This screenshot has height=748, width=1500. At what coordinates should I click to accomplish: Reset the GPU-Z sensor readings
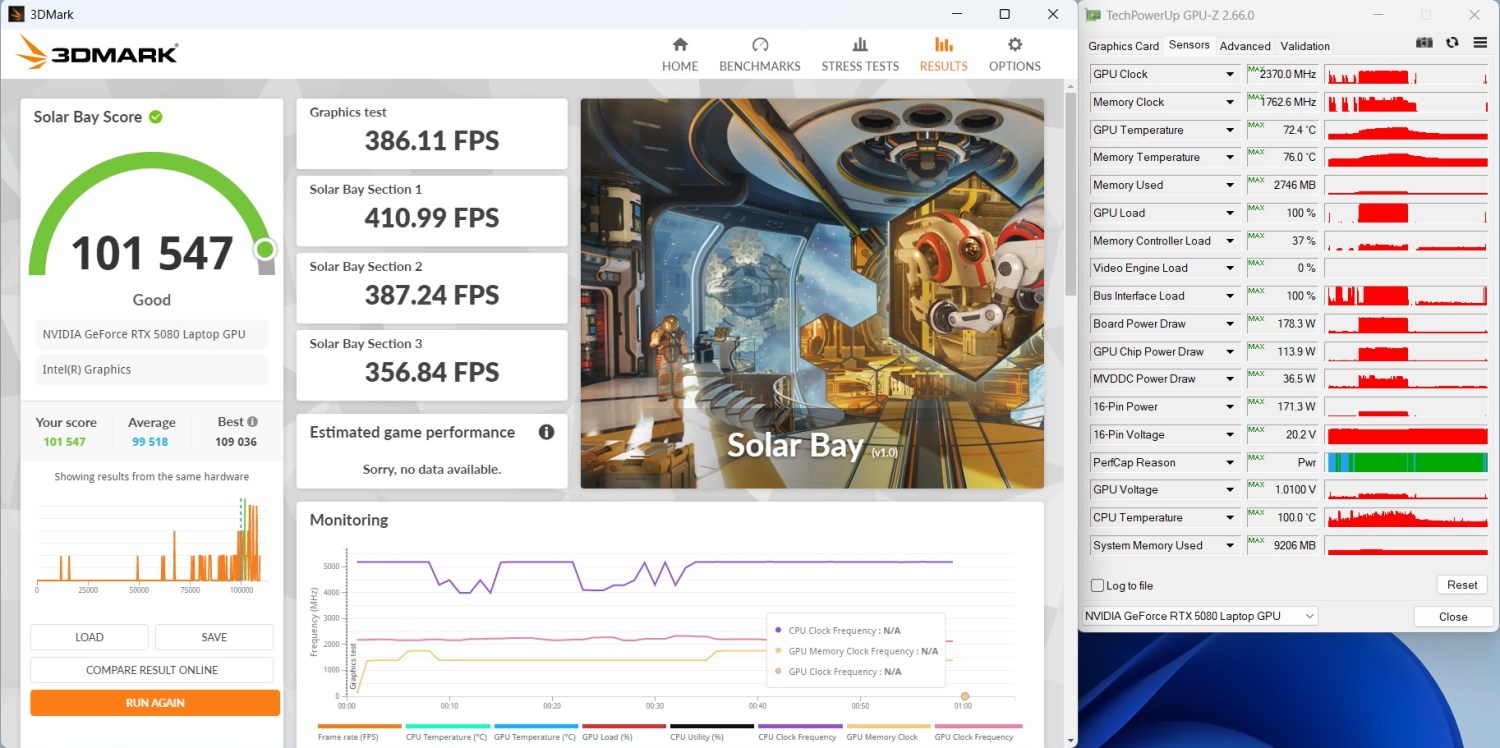click(x=1462, y=585)
